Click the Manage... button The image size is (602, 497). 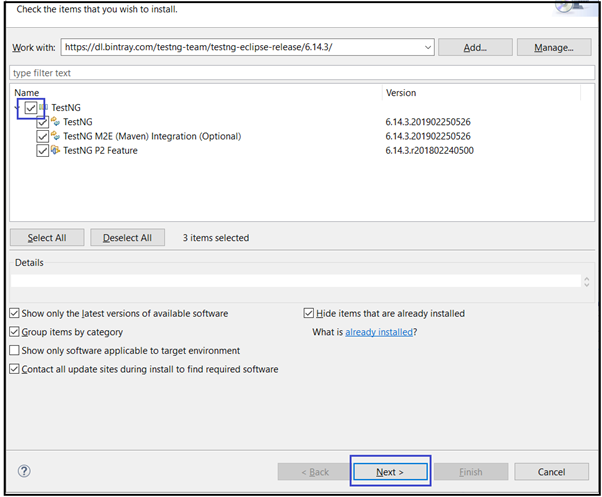coord(554,47)
